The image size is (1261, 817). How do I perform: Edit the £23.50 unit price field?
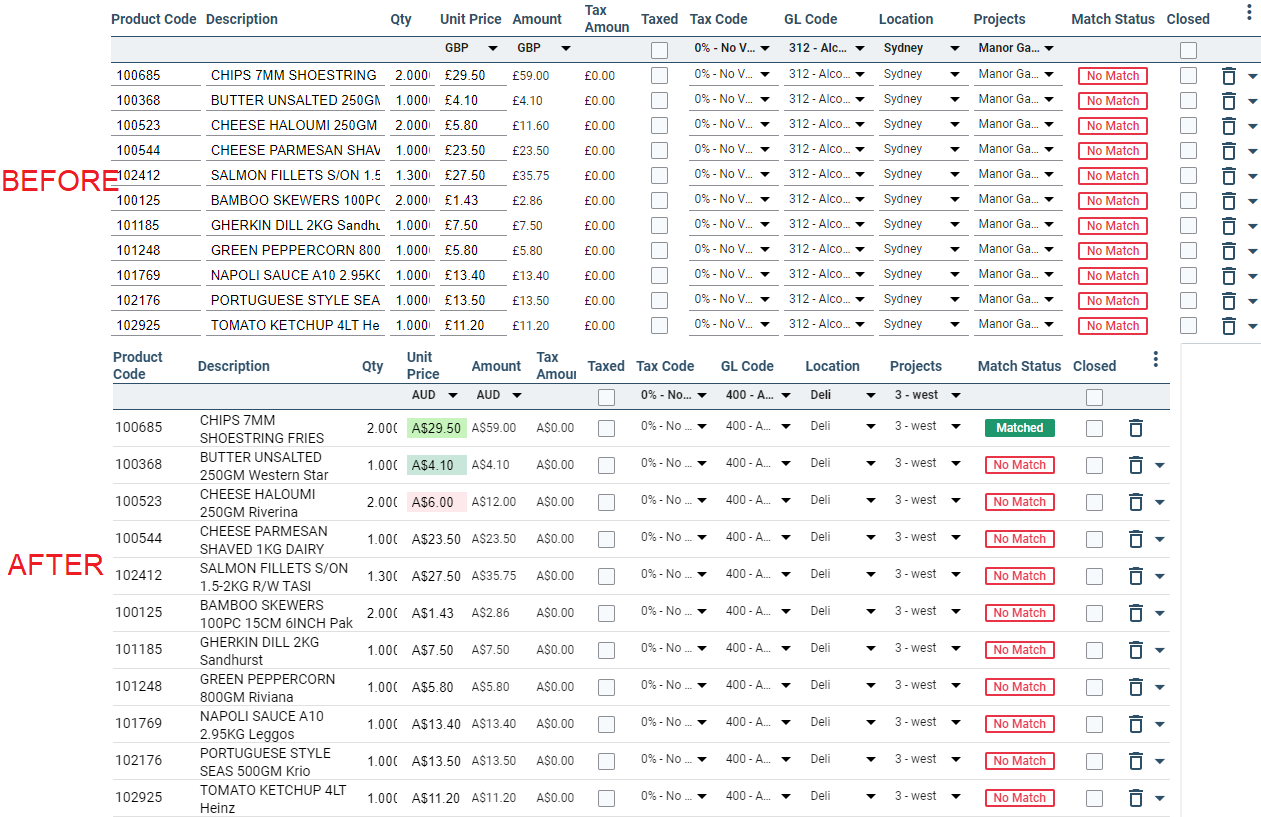[x=472, y=150]
